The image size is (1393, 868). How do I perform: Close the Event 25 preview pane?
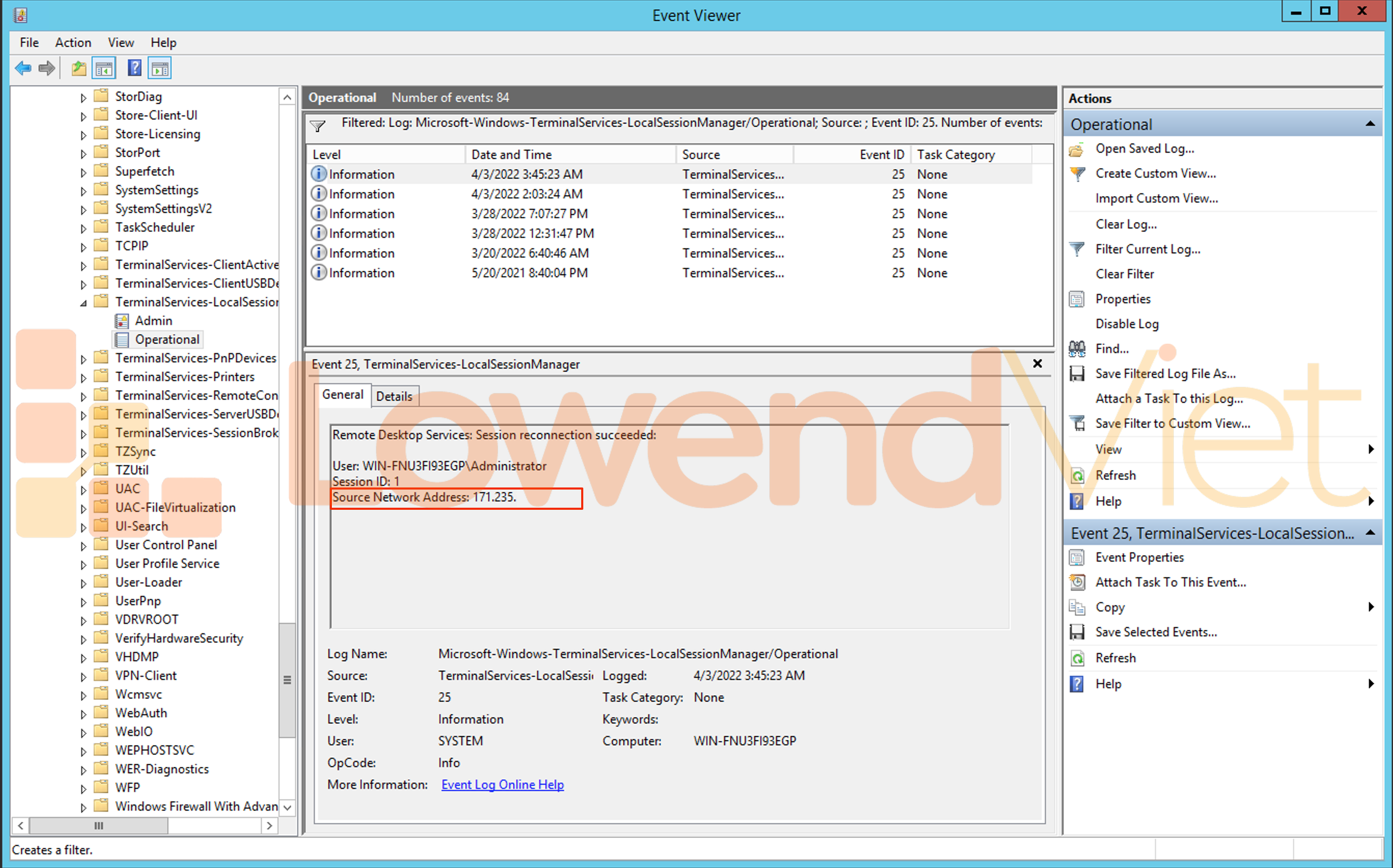pos(1037,363)
